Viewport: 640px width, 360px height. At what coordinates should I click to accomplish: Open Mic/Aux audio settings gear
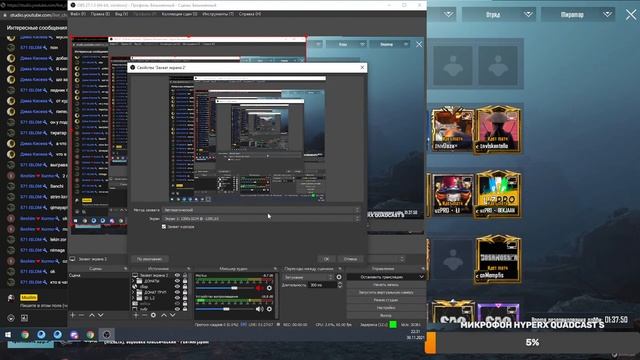pos(269,288)
